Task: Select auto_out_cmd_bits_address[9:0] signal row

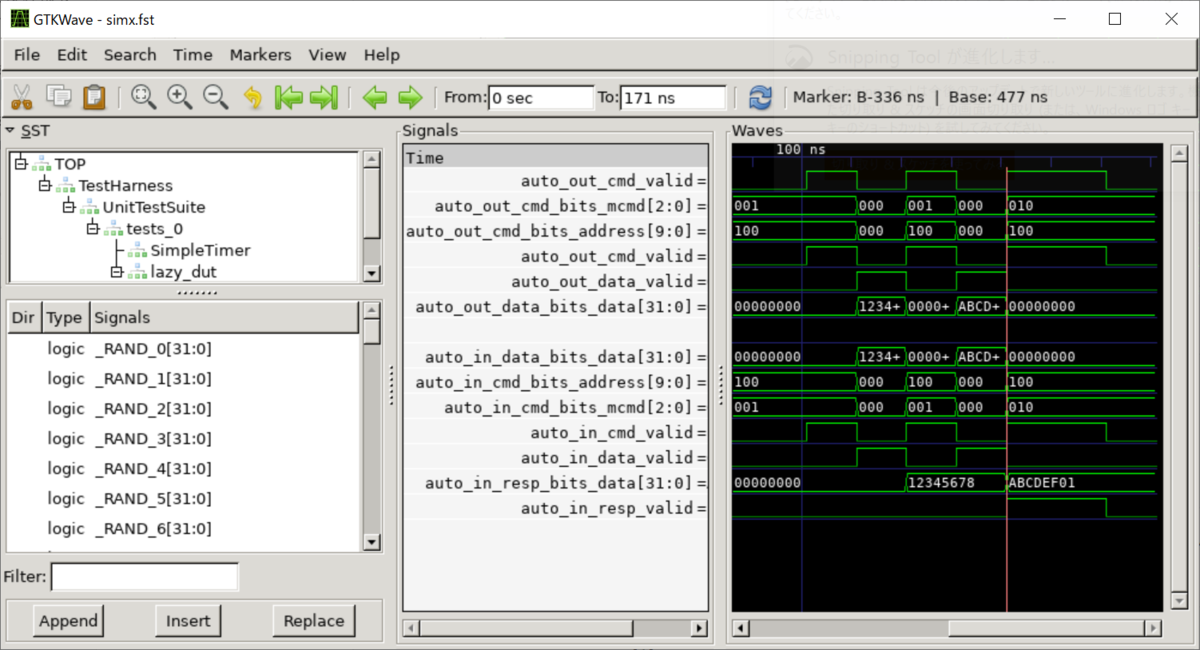Action: pyautogui.click(x=556, y=231)
